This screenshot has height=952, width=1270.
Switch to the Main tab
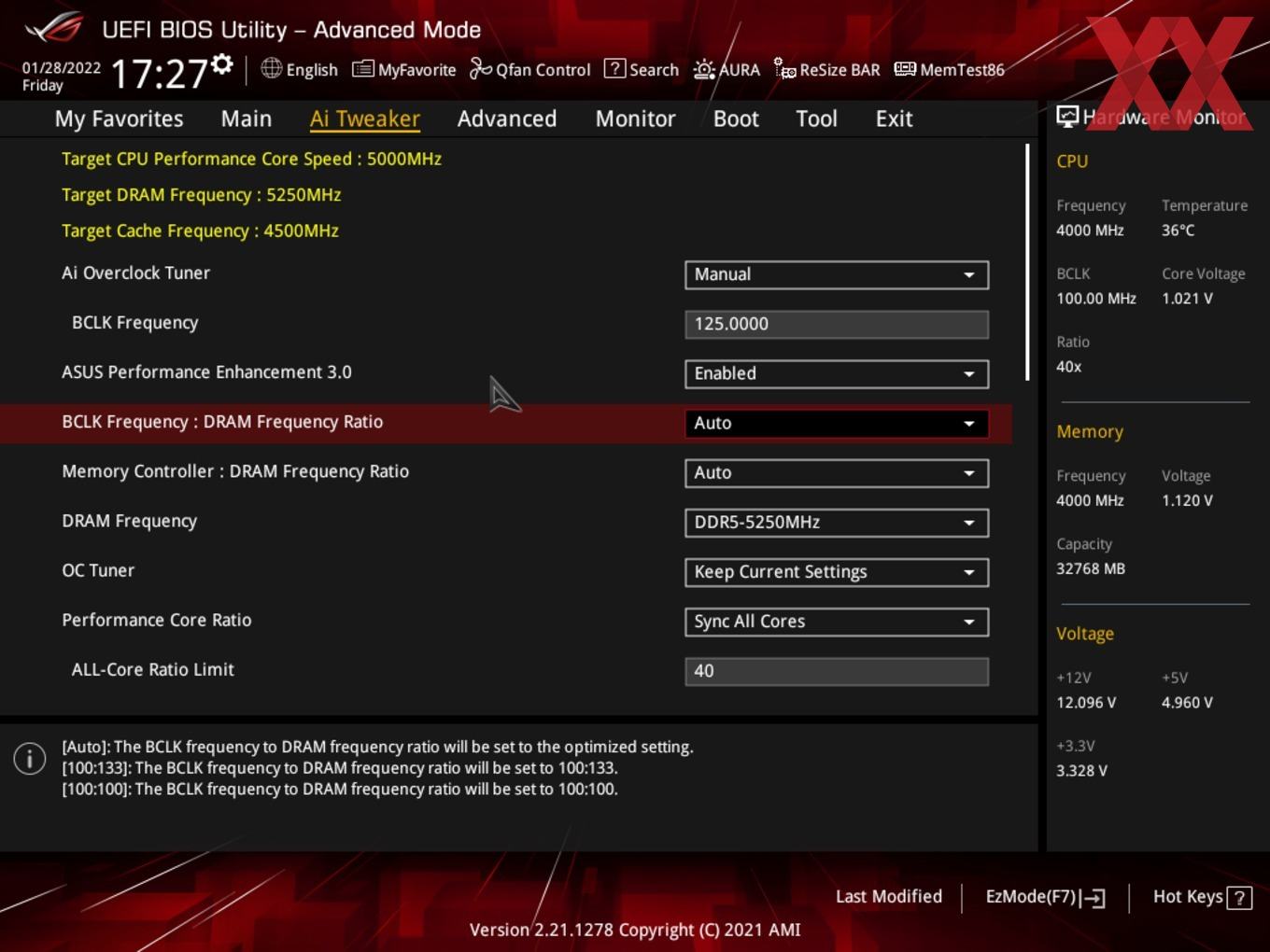tap(247, 119)
